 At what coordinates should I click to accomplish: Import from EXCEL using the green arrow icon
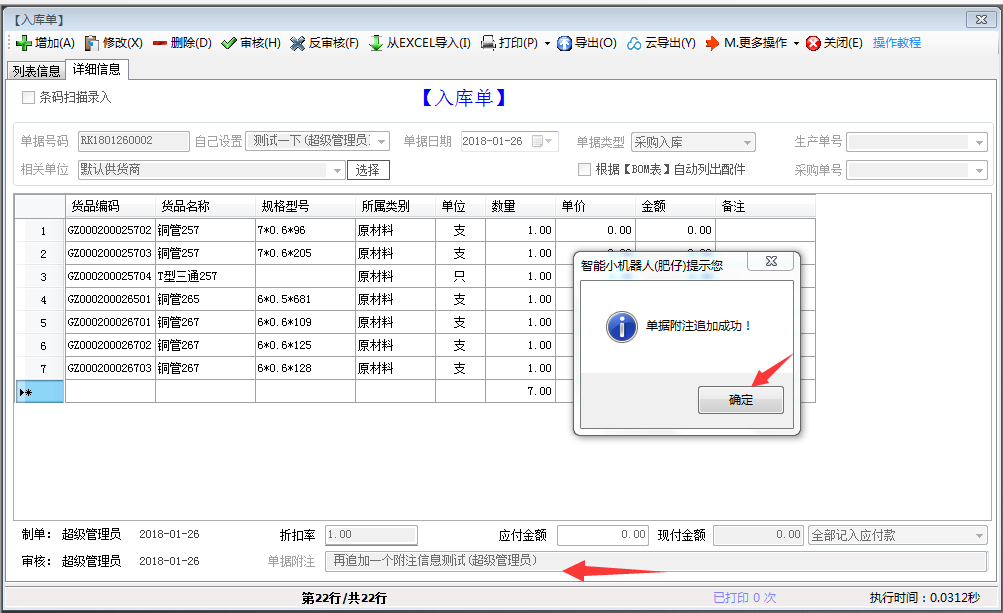pyautogui.click(x=376, y=43)
